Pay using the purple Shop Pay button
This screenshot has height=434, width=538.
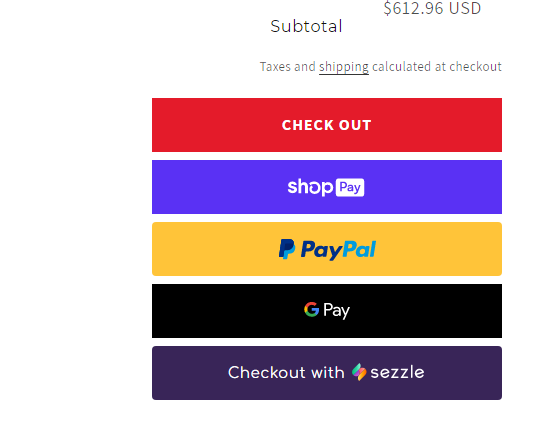(327, 187)
